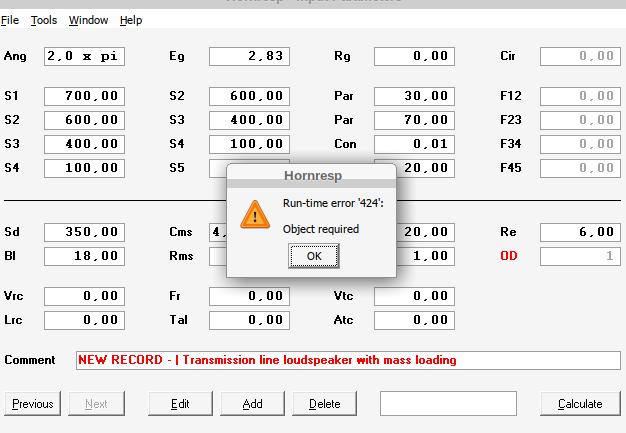Click the disabled Cir field
The image size is (626, 433).
[580, 56]
